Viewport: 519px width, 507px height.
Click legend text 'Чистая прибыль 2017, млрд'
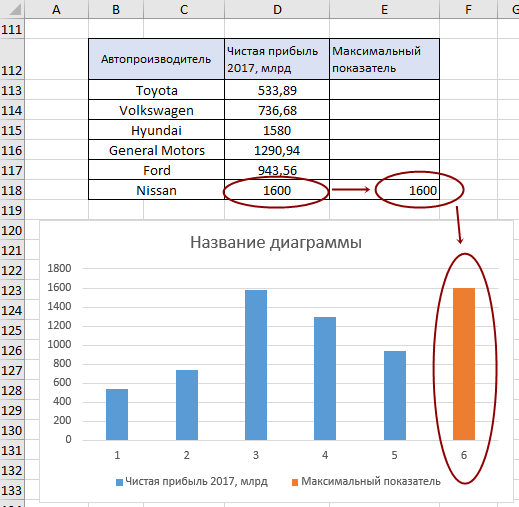196,482
